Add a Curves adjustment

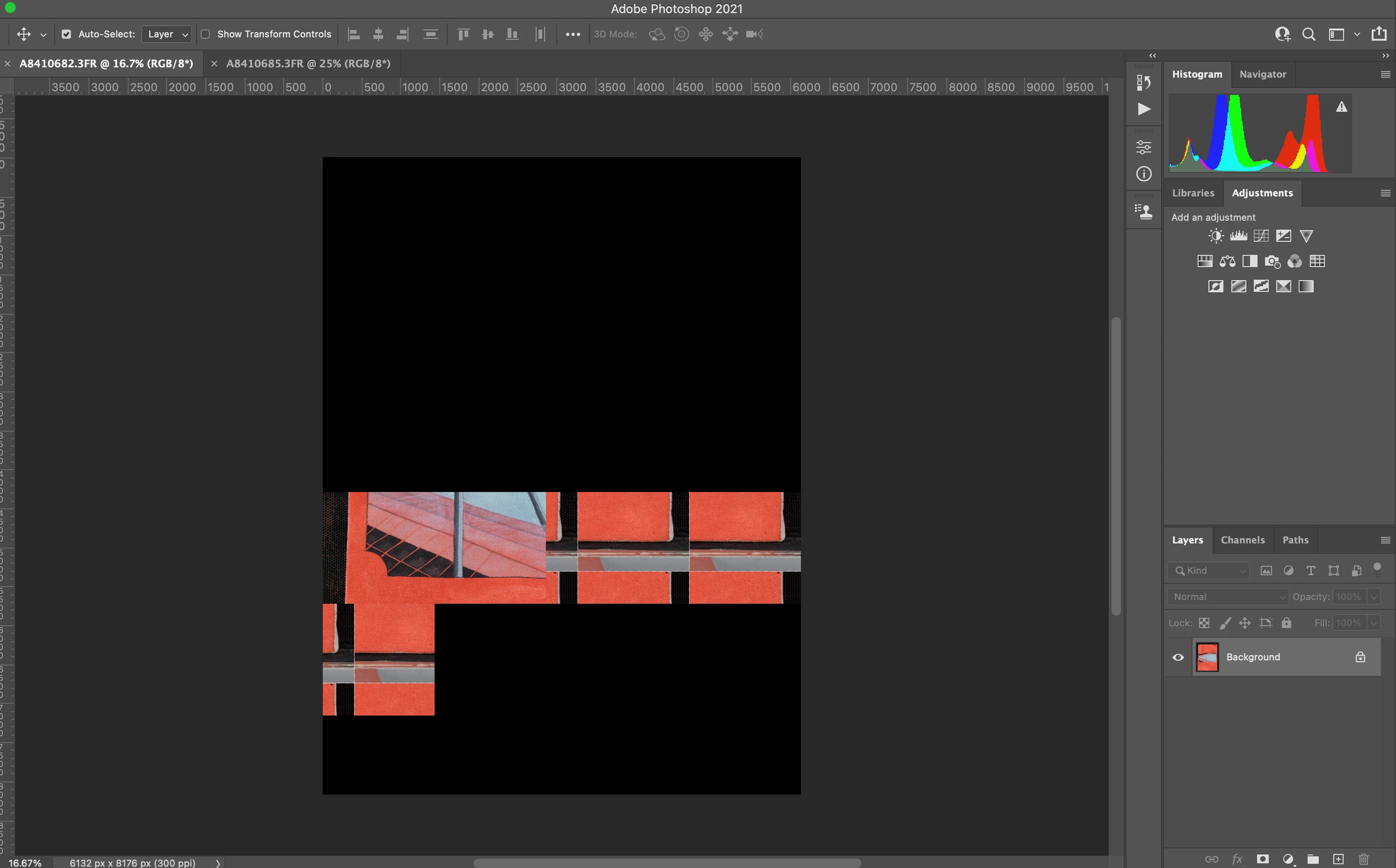click(x=1261, y=236)
